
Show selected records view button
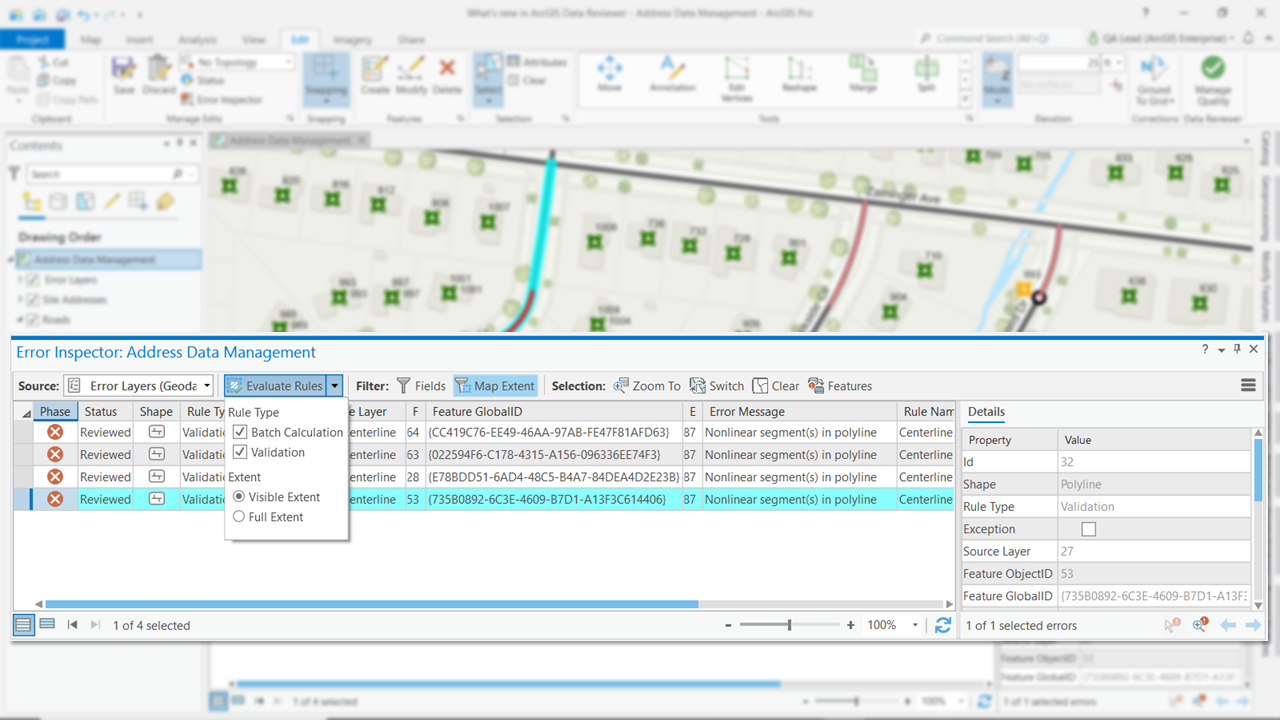[46, 625]
